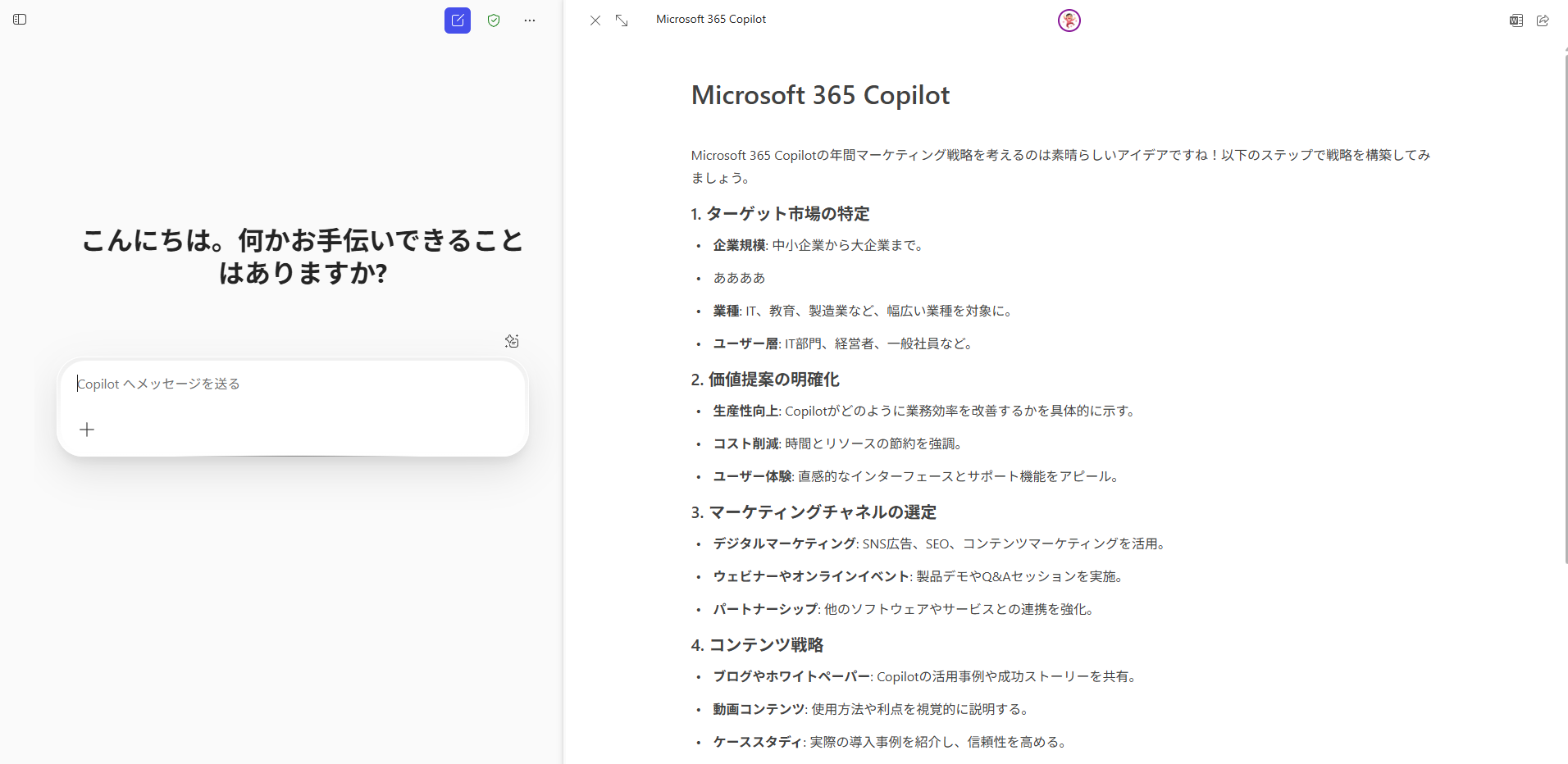Open the more options ellipsis menu
The image size is (1568, 764).
coord(530,20)
